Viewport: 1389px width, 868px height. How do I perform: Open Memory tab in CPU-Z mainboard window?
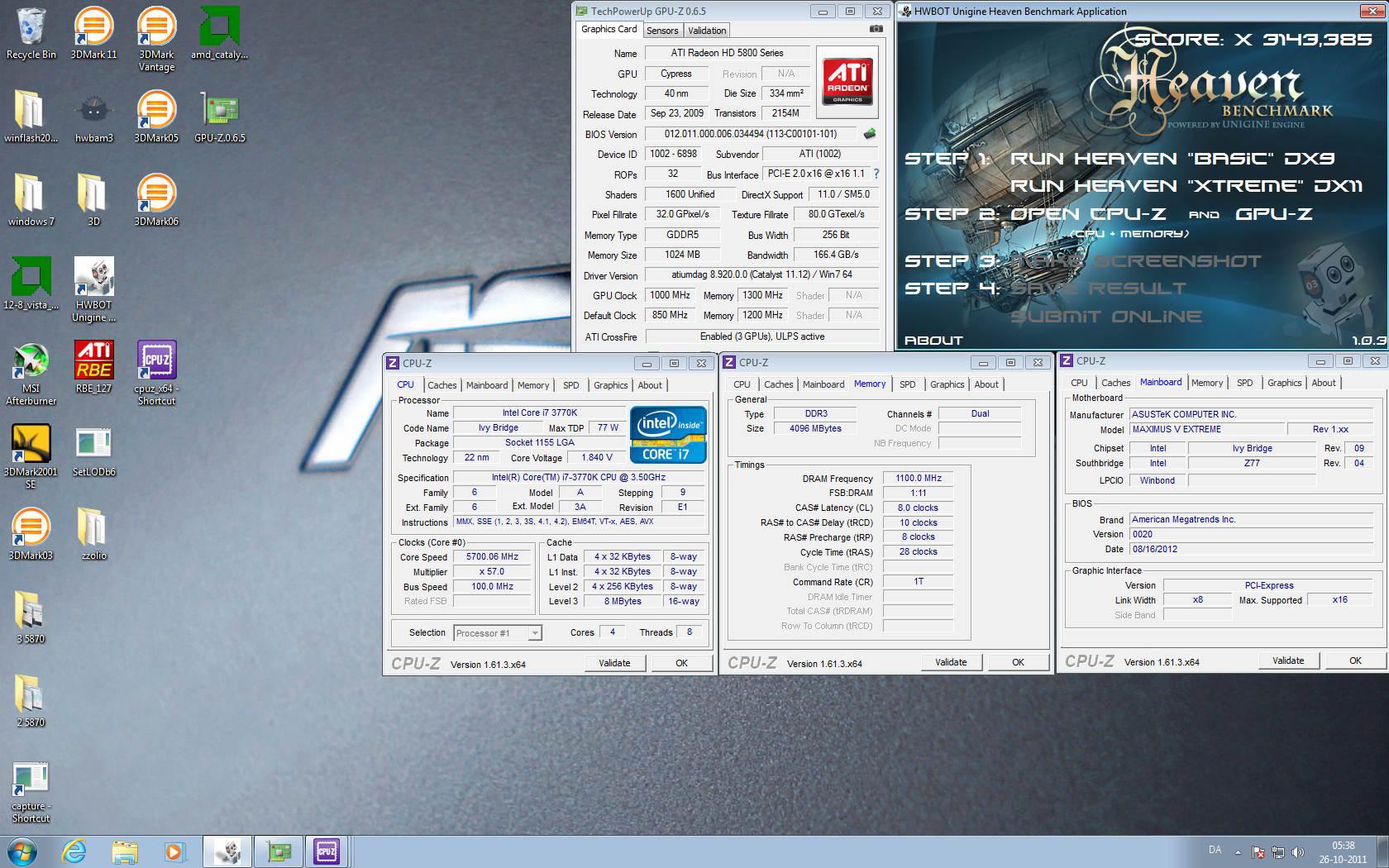(1206, 383)
